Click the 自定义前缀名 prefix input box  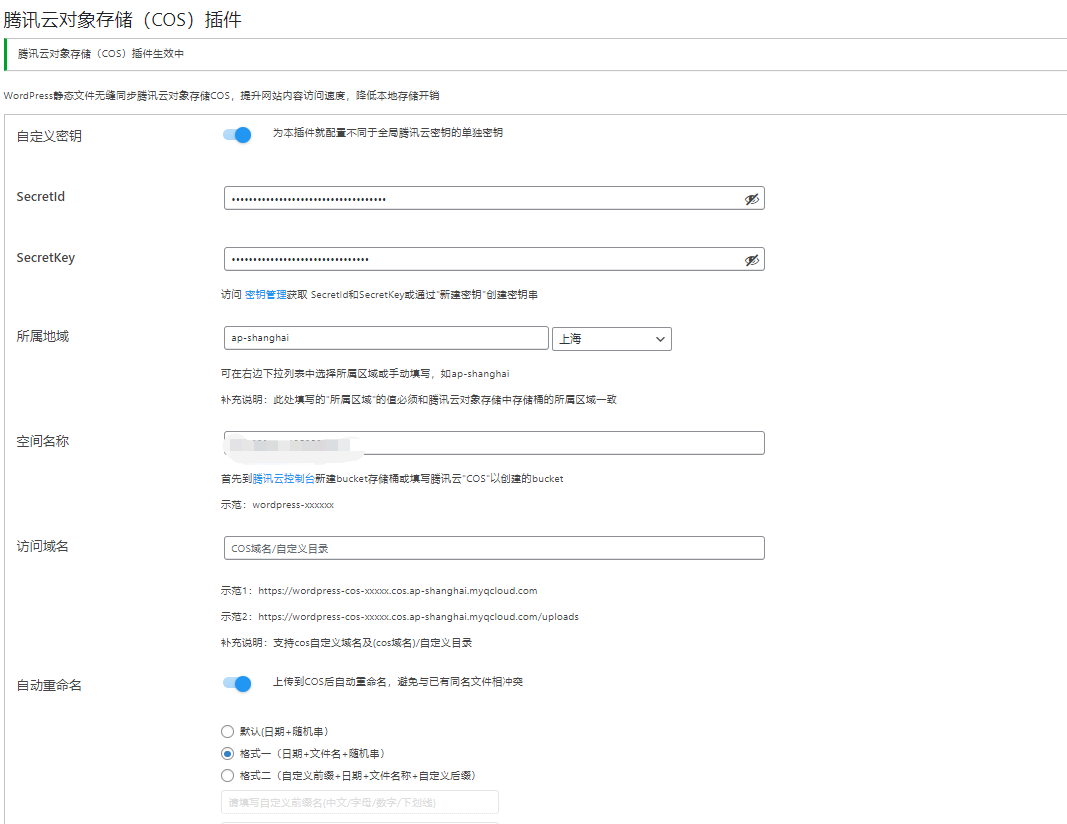[x=359, y=802]
